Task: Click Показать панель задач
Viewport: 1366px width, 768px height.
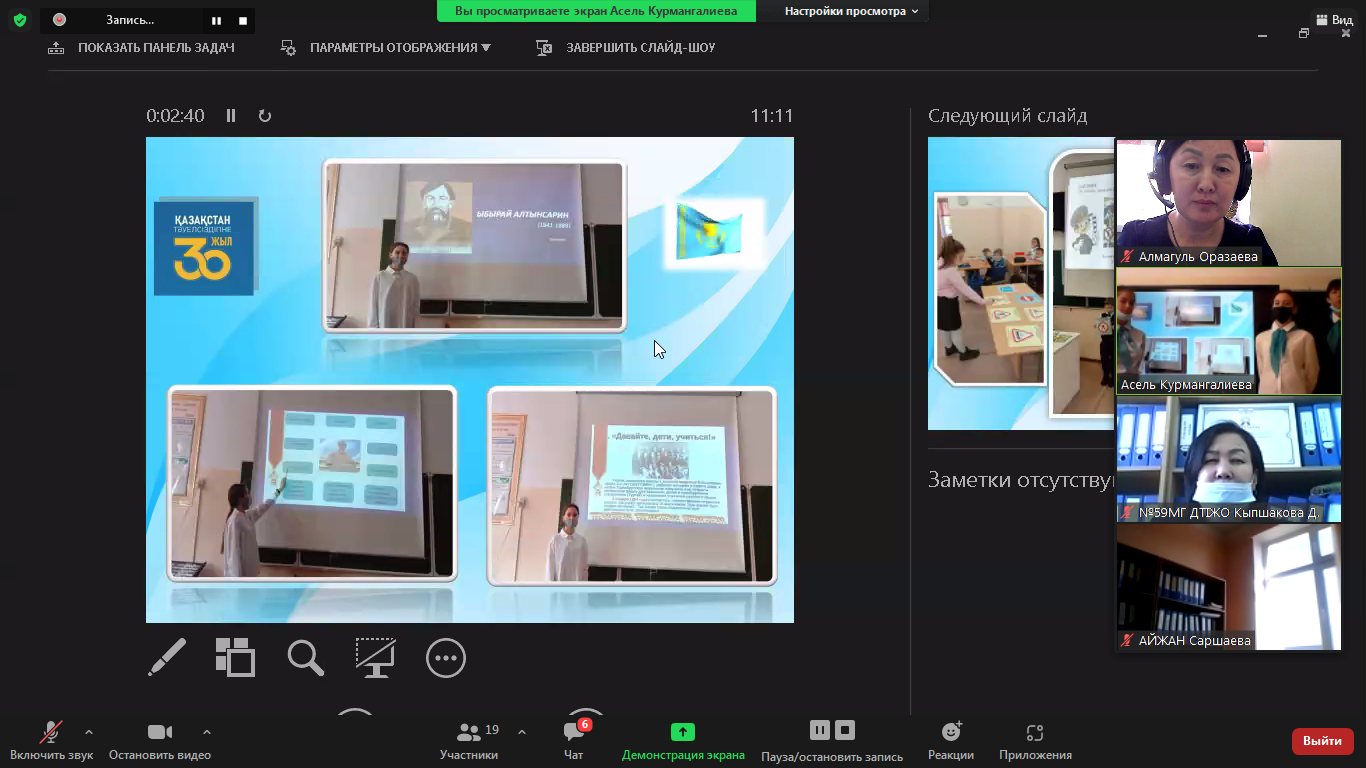Action: pos(142,48)
